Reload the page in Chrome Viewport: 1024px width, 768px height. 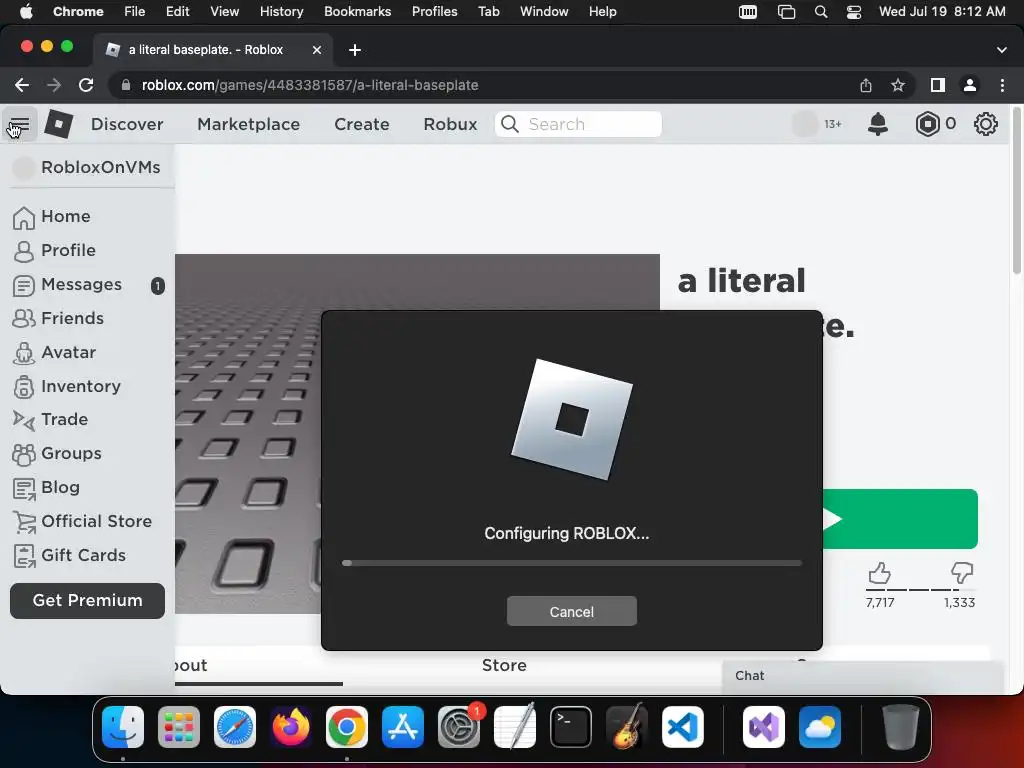point(86,85)
